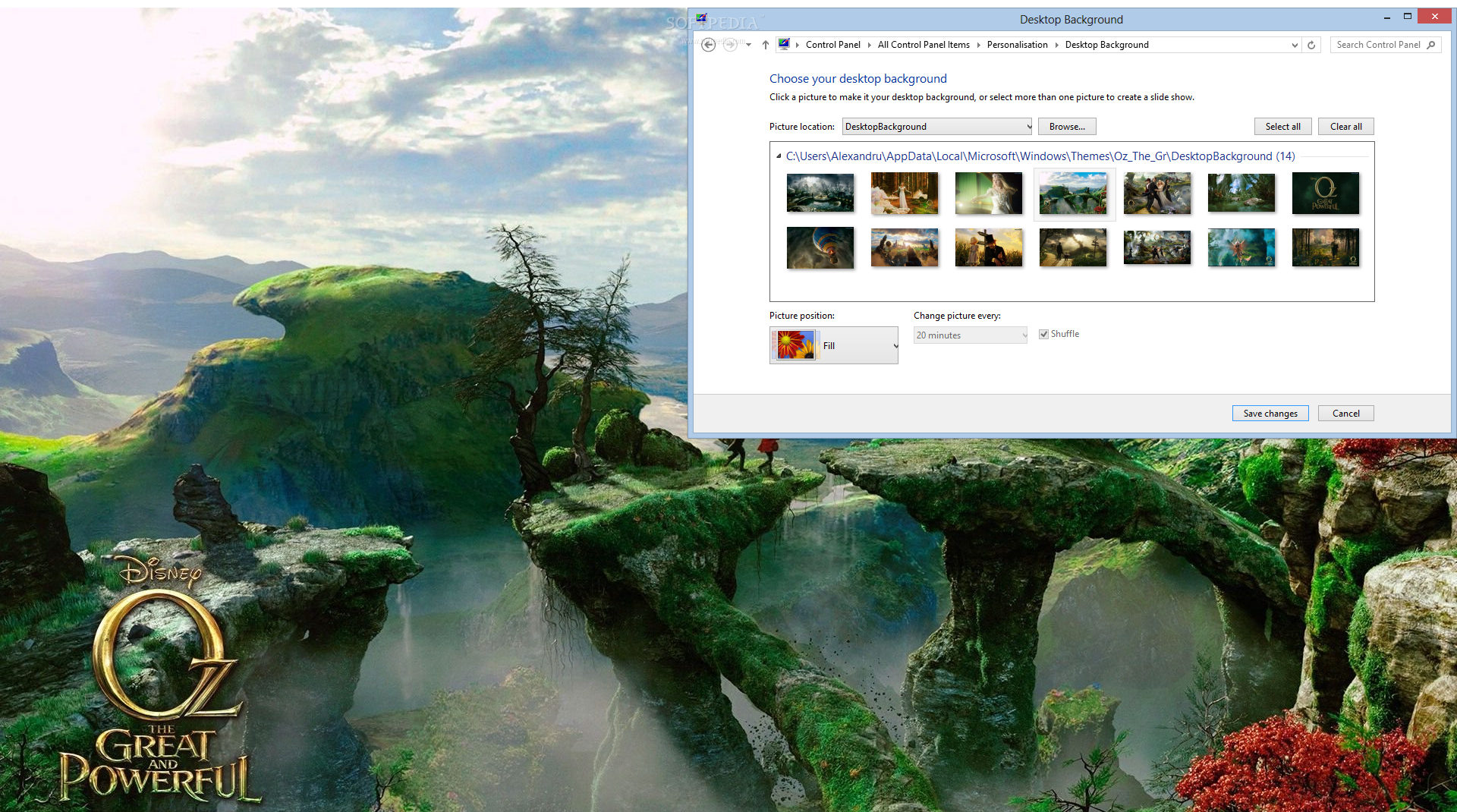Open the recent locations dropdown arrow
The image size is (1457, 812).
pos(749,45)
